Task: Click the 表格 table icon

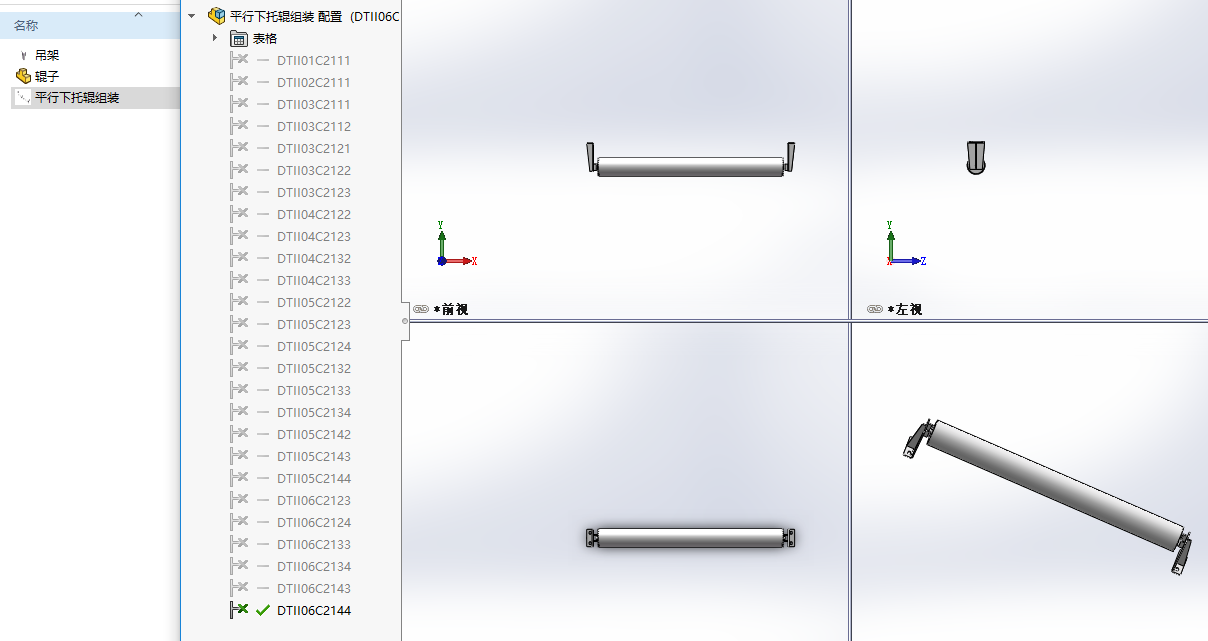Action: [239, 39]
